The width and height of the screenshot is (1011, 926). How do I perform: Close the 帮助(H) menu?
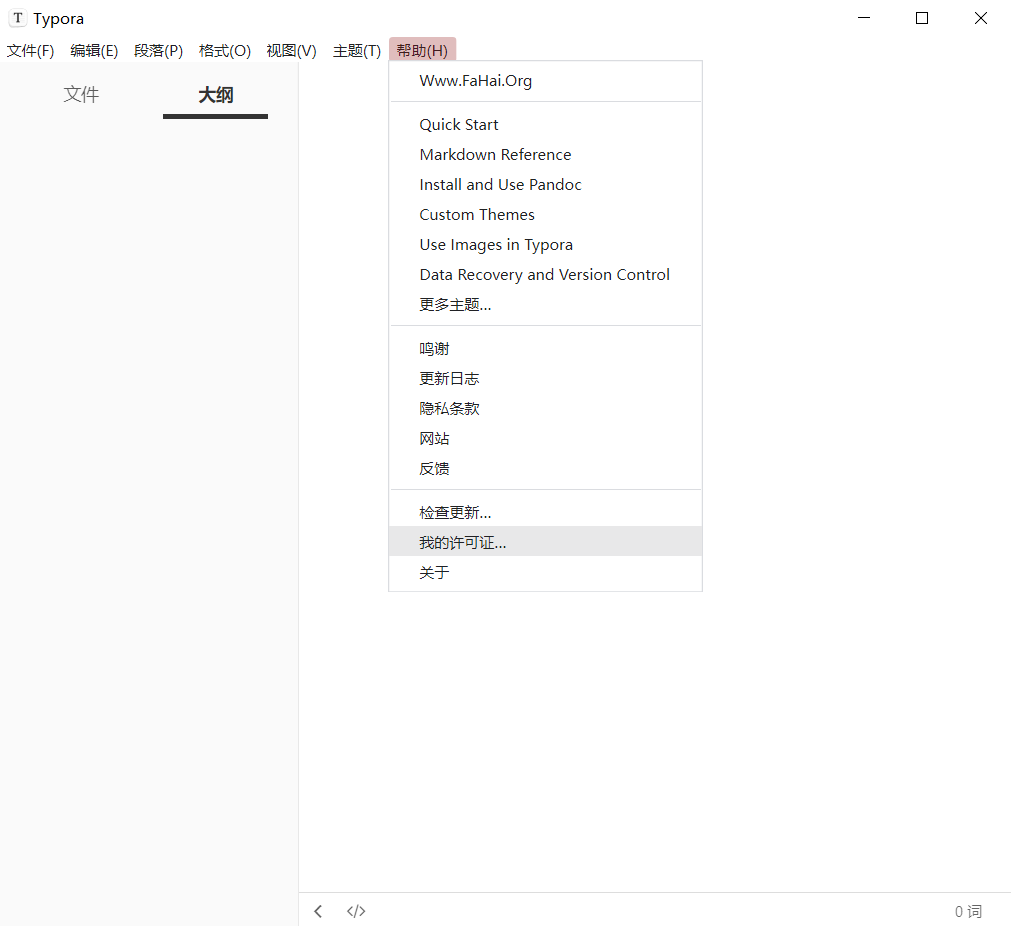(x=422, y=50)
